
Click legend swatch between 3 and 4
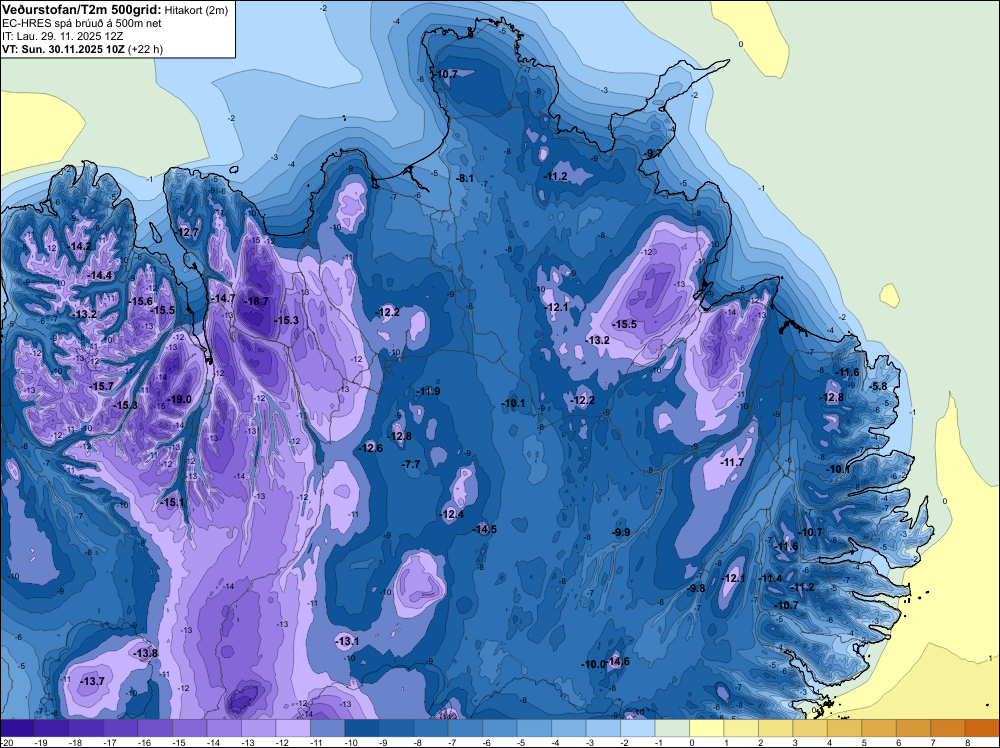(810, 728)
